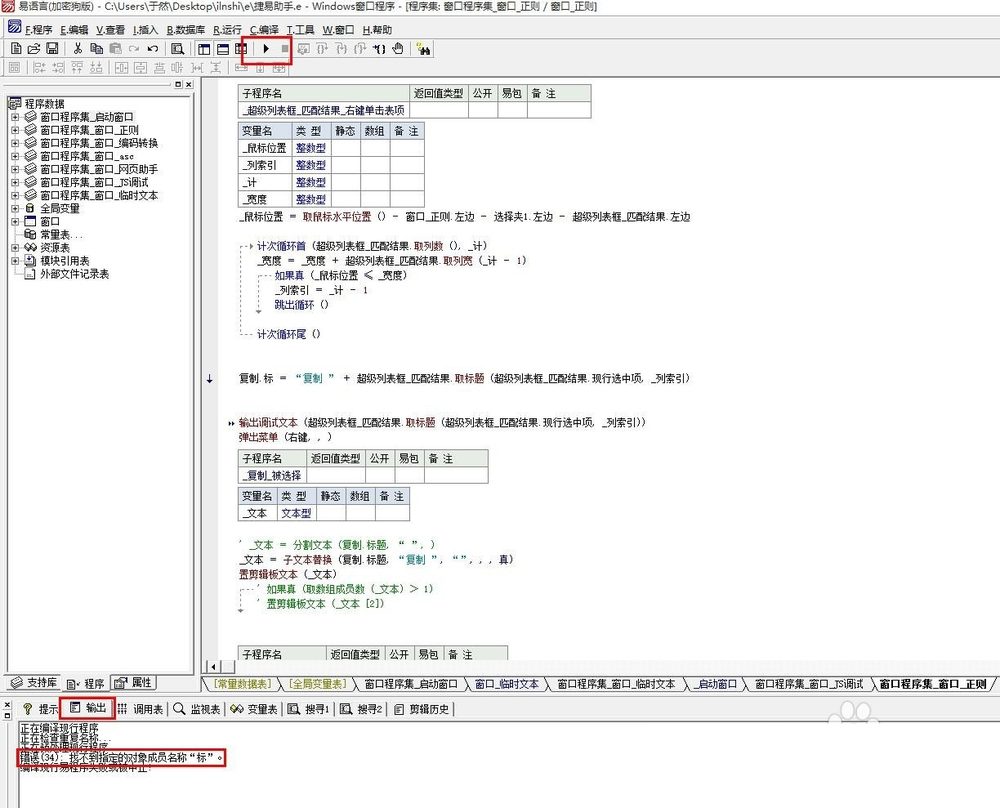
Task: Click the hand breakpoint icon in toolbar
Action: pos(398,48)
